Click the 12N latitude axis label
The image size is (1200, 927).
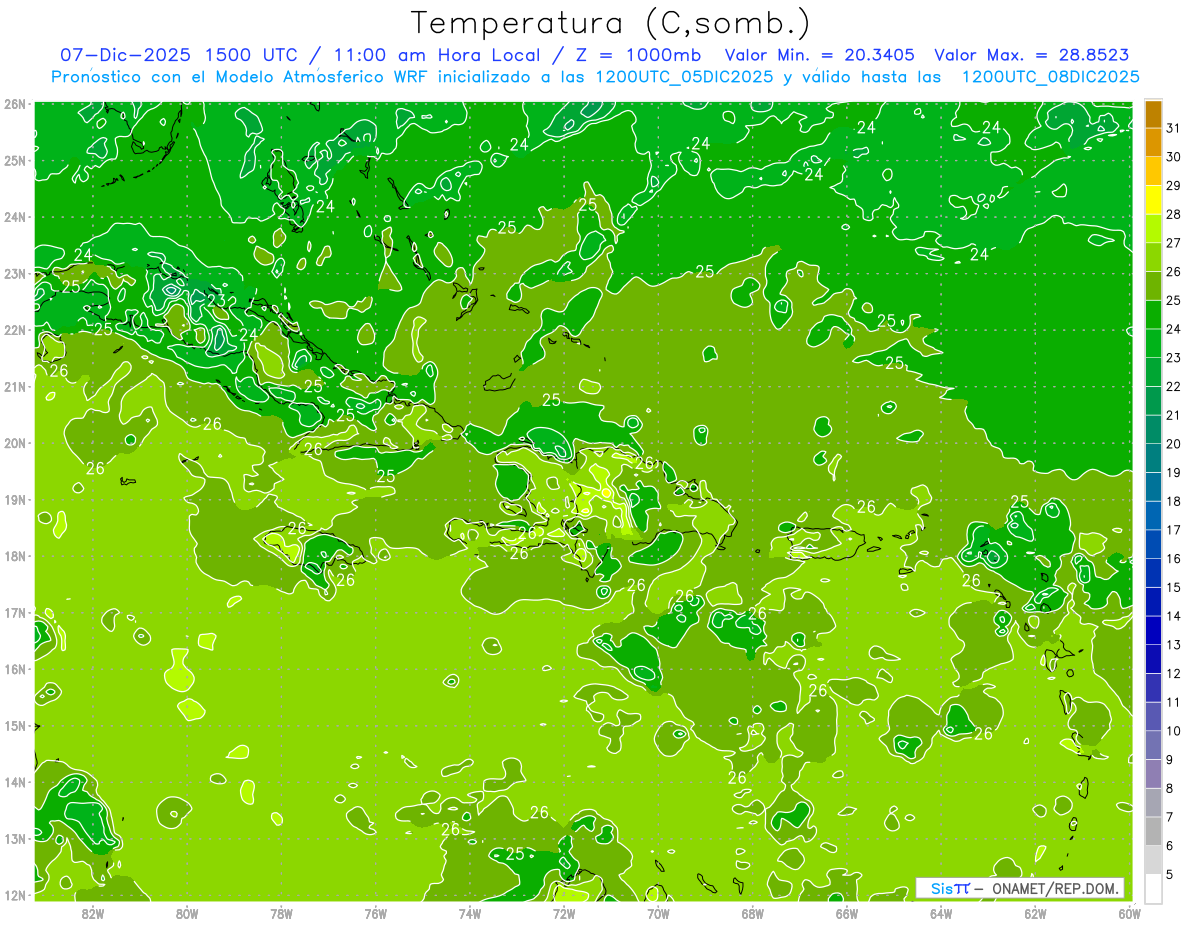[x=15, y=895]
